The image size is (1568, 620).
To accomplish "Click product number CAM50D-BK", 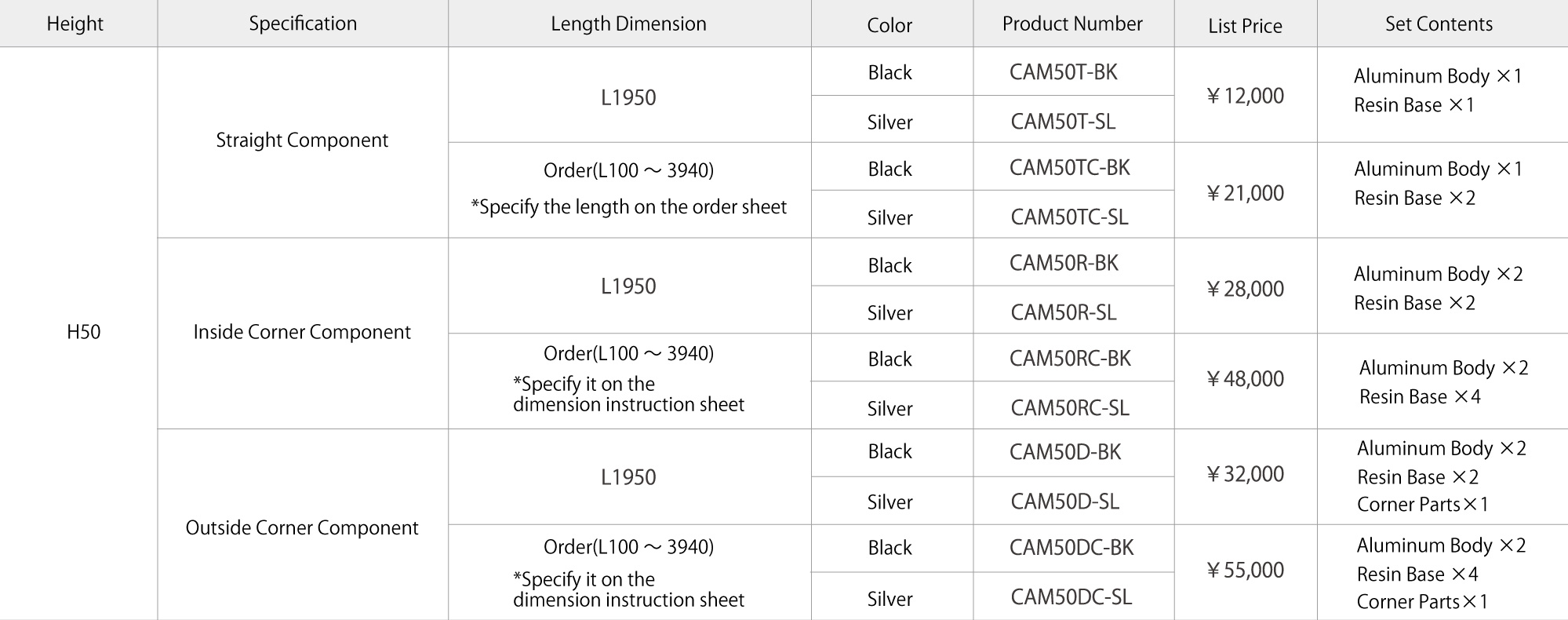I will (1065, 452).
